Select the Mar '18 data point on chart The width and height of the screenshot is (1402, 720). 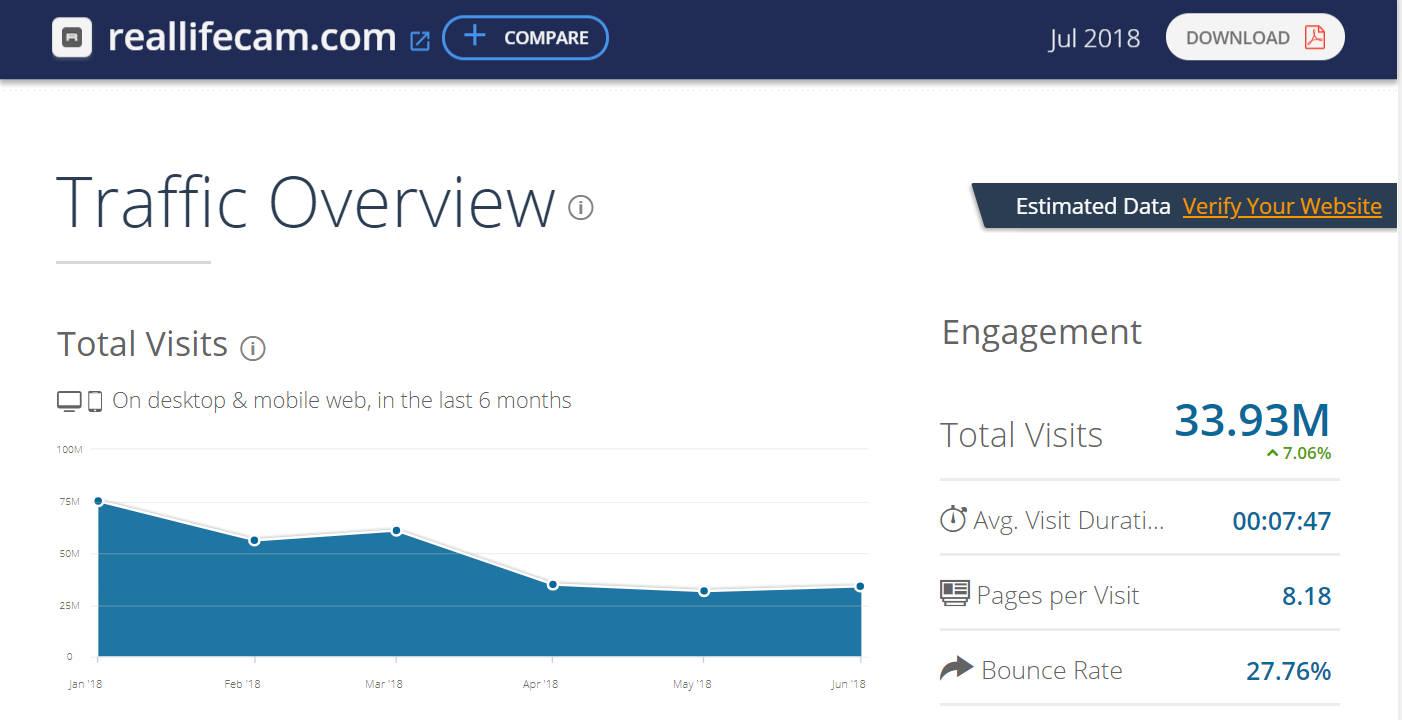coord(397,531)
